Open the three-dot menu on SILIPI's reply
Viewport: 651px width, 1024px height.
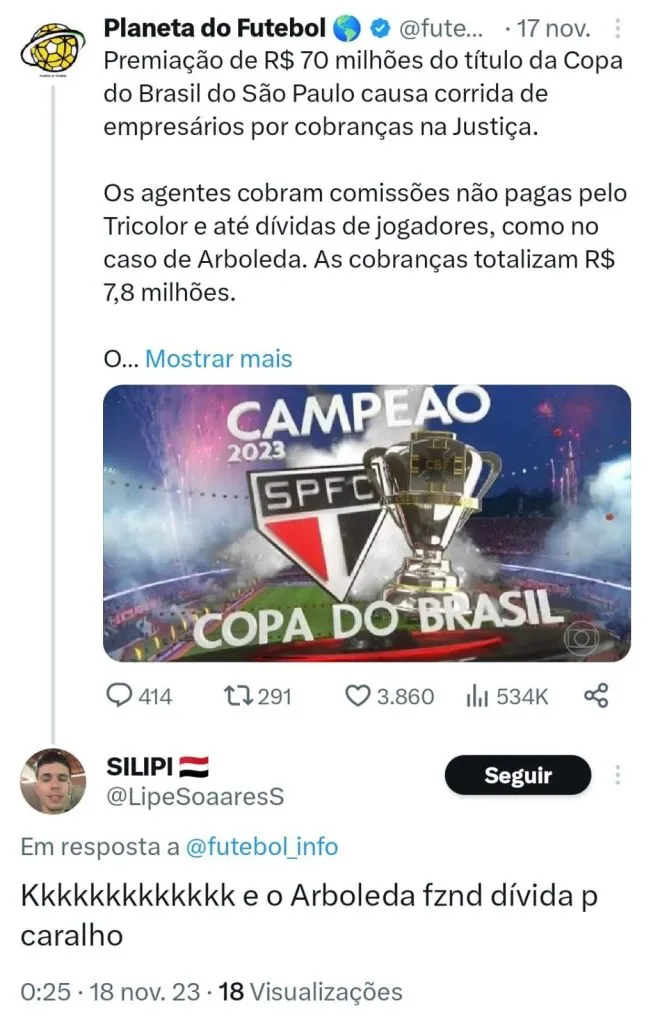(618, 775)
